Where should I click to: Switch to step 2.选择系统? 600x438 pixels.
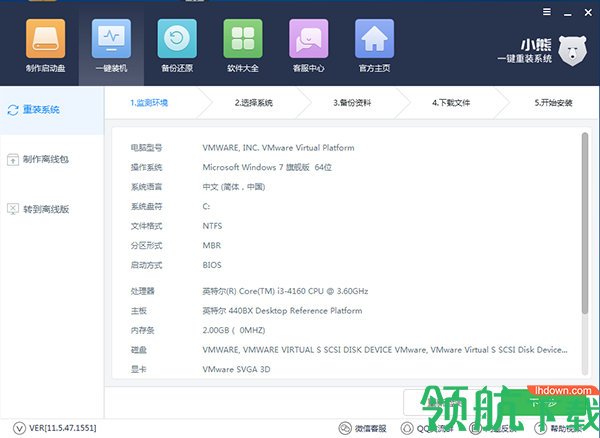(x=254, y=103)
